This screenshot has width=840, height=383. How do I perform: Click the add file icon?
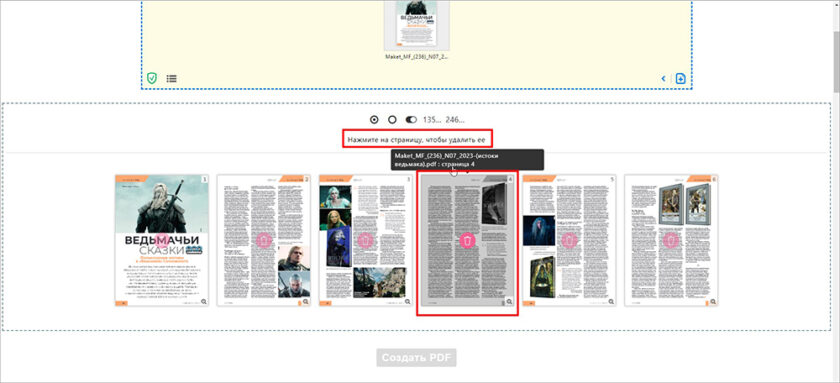(x=680, y=79)
